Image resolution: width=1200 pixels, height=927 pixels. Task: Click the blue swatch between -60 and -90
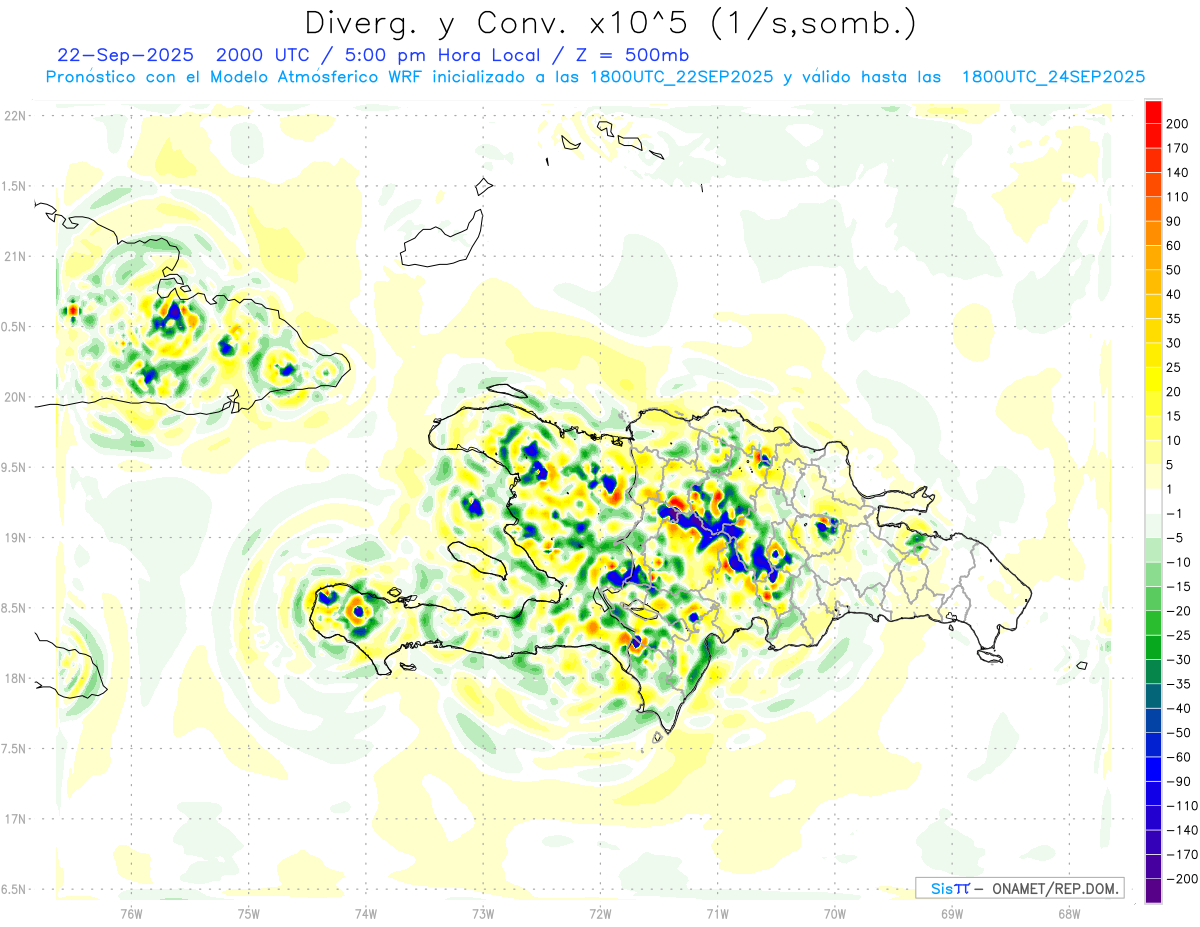coord(1153,768)
